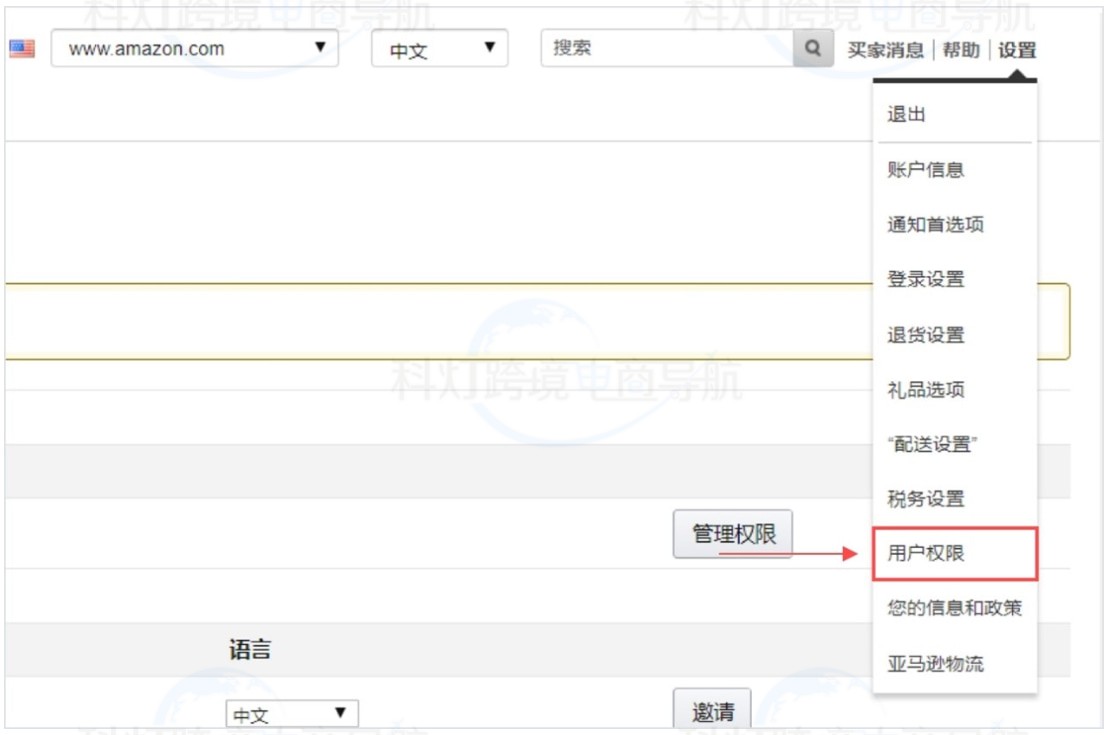Open the www.amazon.com marketplace dropdown
Image resolution: width=1106 pixels, height=735 pixels.
click(195, 46)
